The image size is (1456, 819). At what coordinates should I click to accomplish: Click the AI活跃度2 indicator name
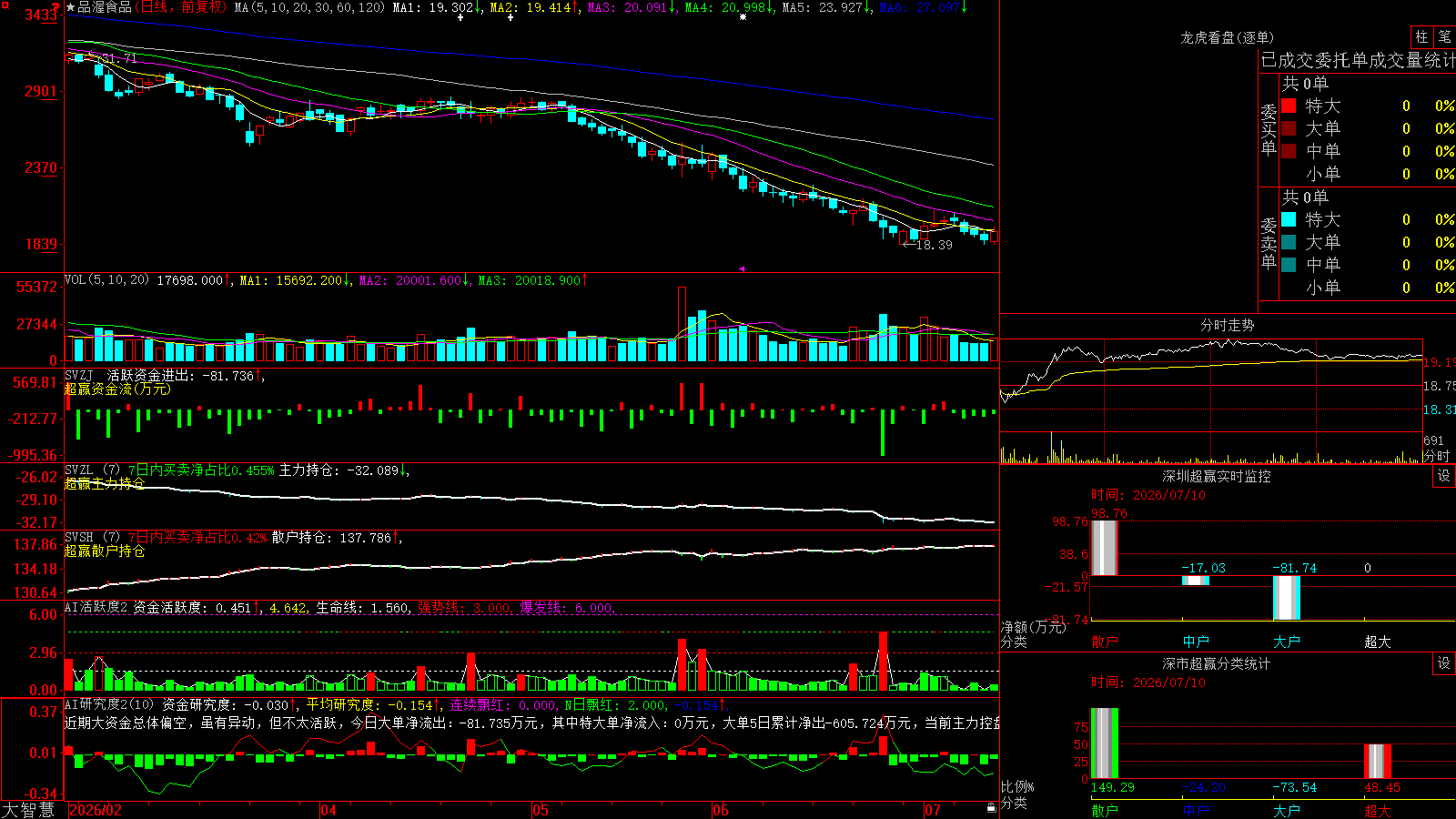tap(96, 607)
